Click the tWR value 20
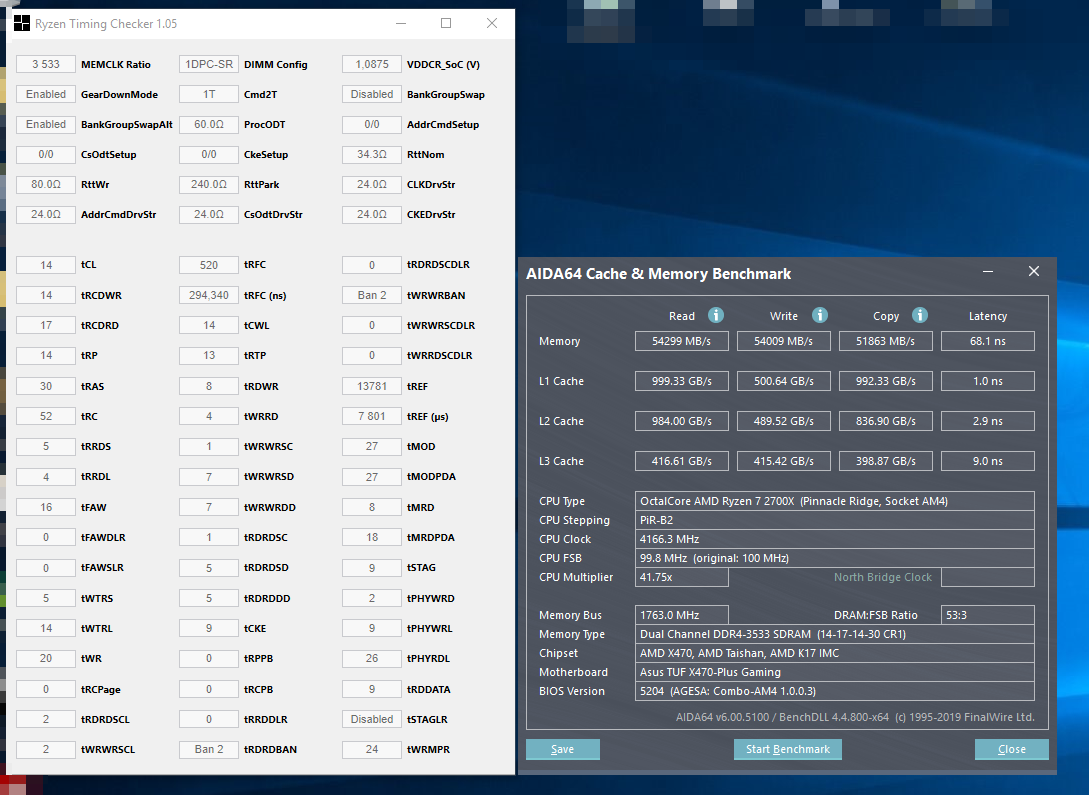The height and width of the screenshot is (795, 1089). click(x=46, y=658)
